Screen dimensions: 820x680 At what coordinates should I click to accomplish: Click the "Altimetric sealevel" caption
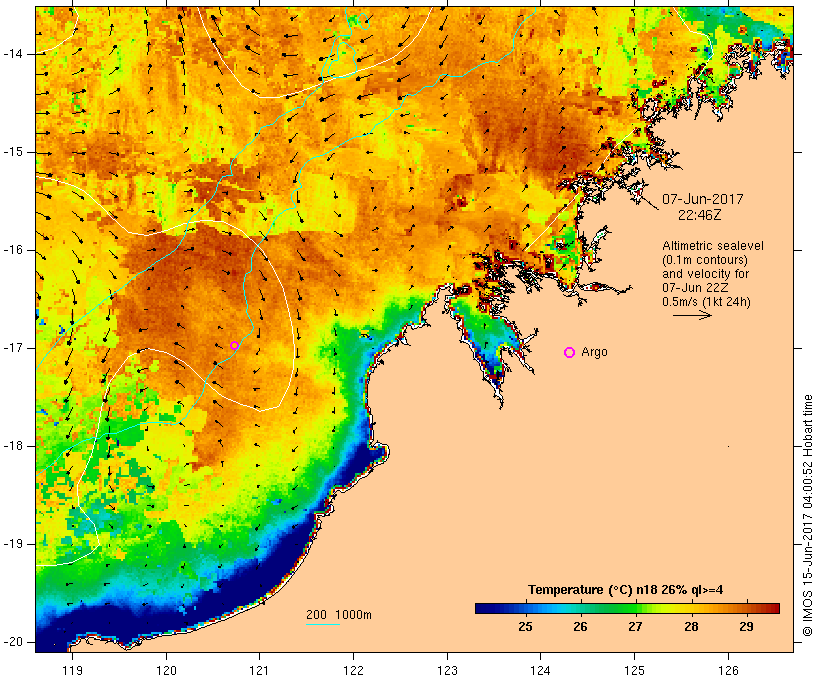click(x=713, y=246)
